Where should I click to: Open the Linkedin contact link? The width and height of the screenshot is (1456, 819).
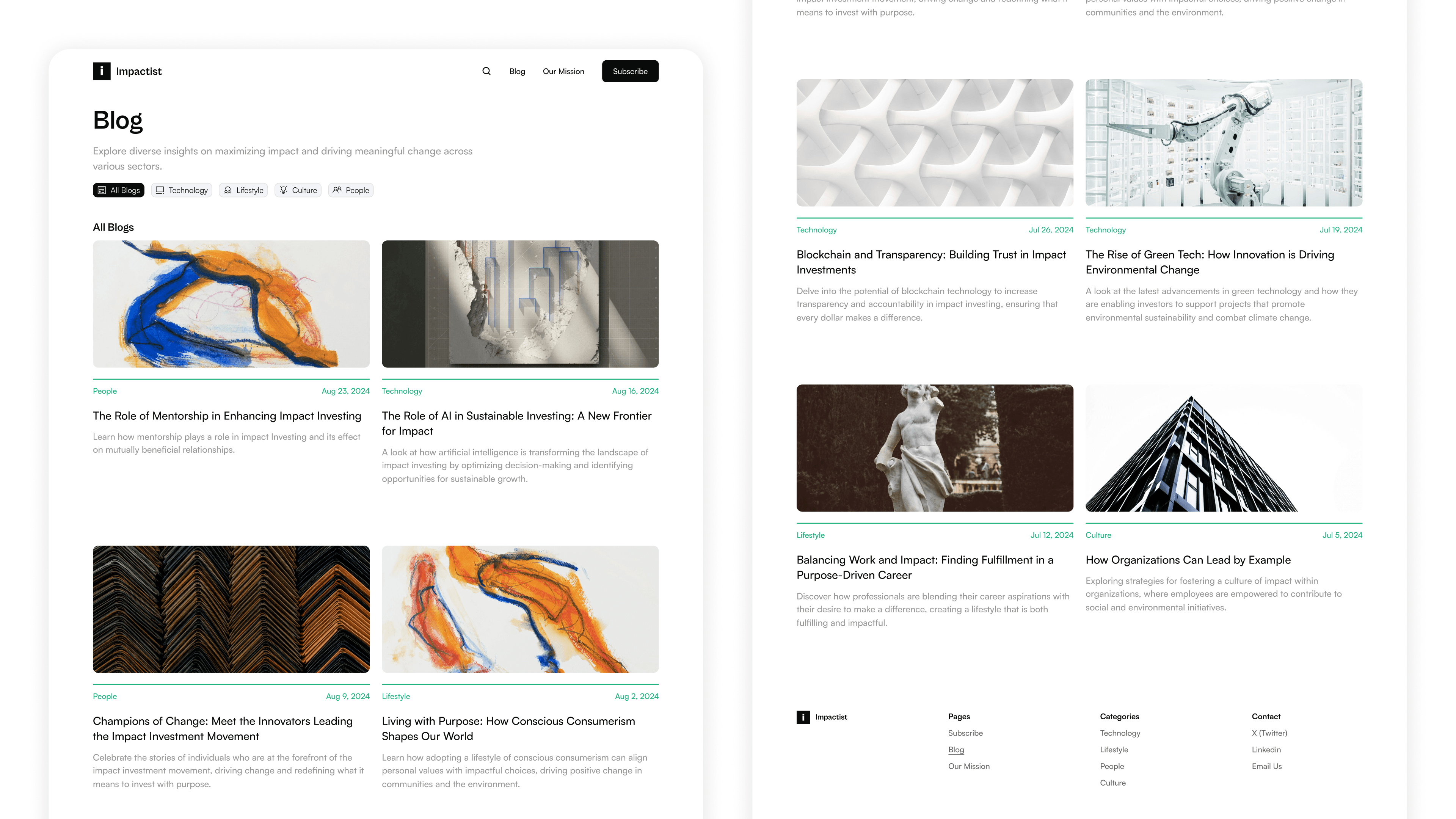(1266, 750)
